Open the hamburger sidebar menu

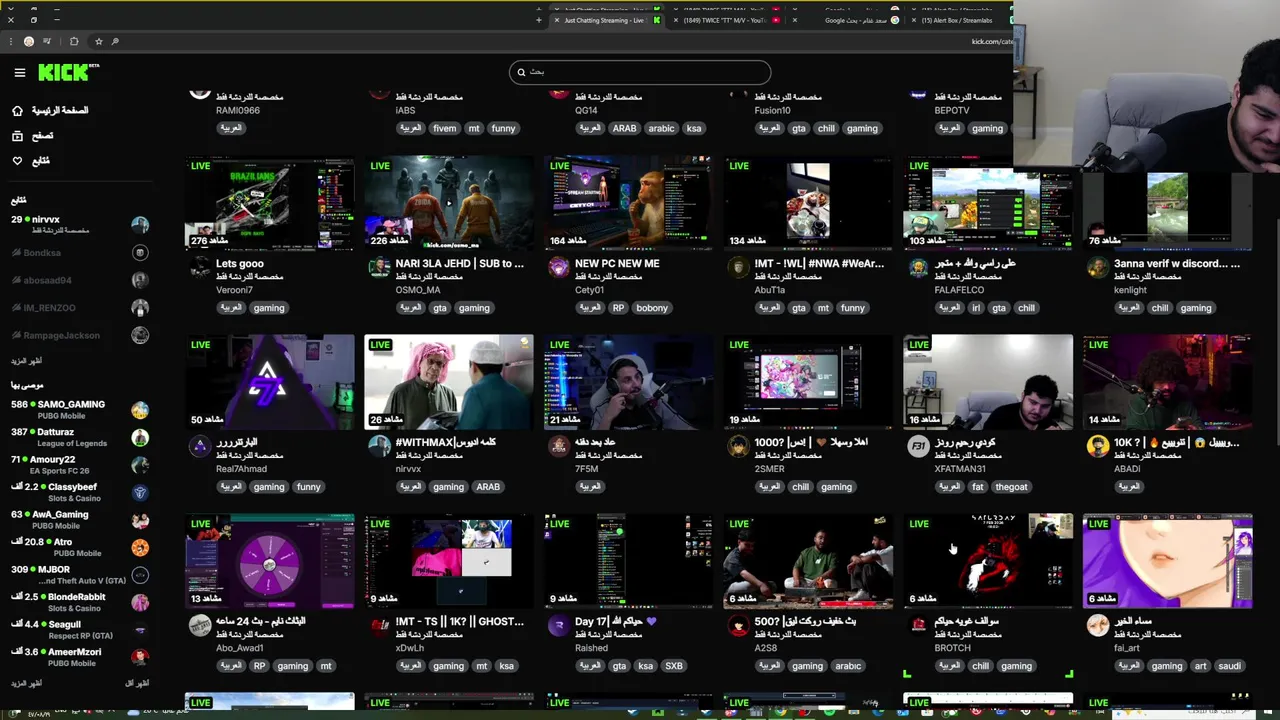[x=19, y=72]
